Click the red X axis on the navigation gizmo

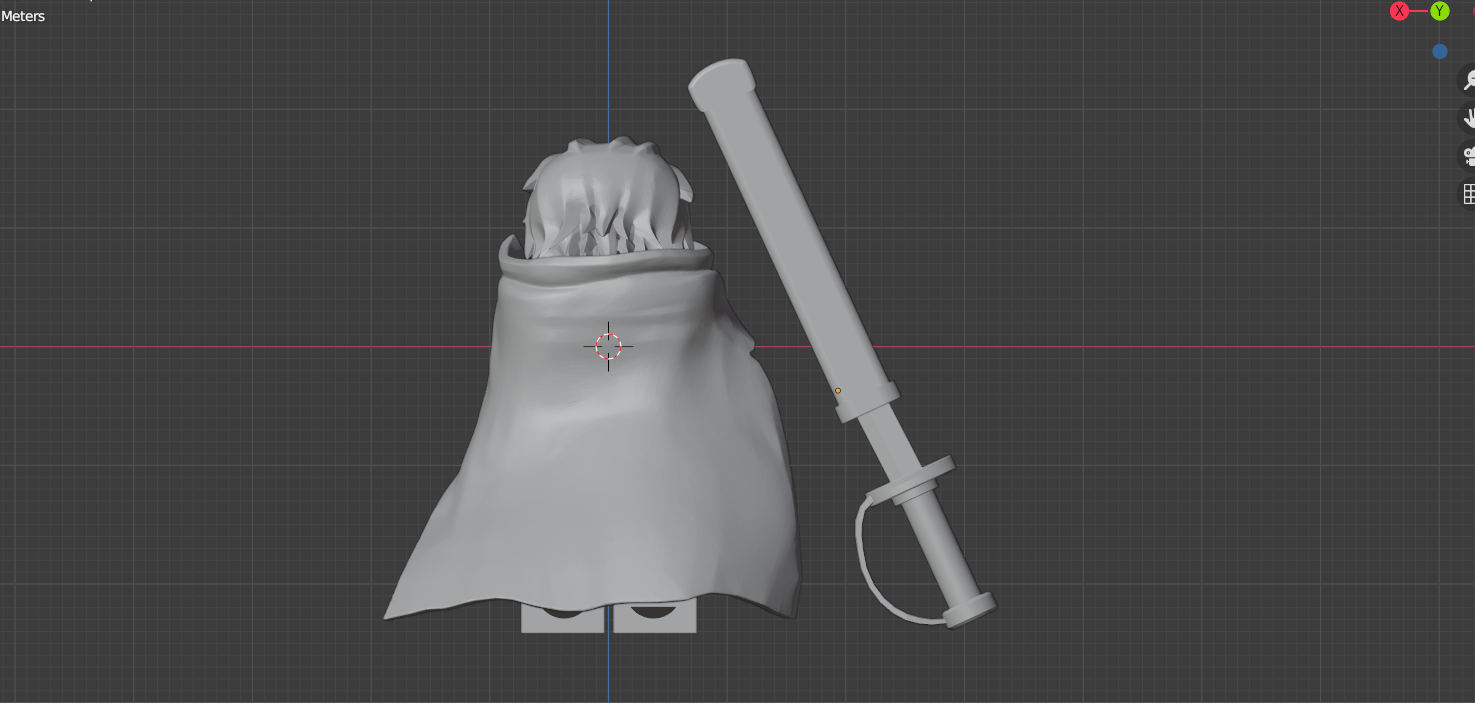1399,11
